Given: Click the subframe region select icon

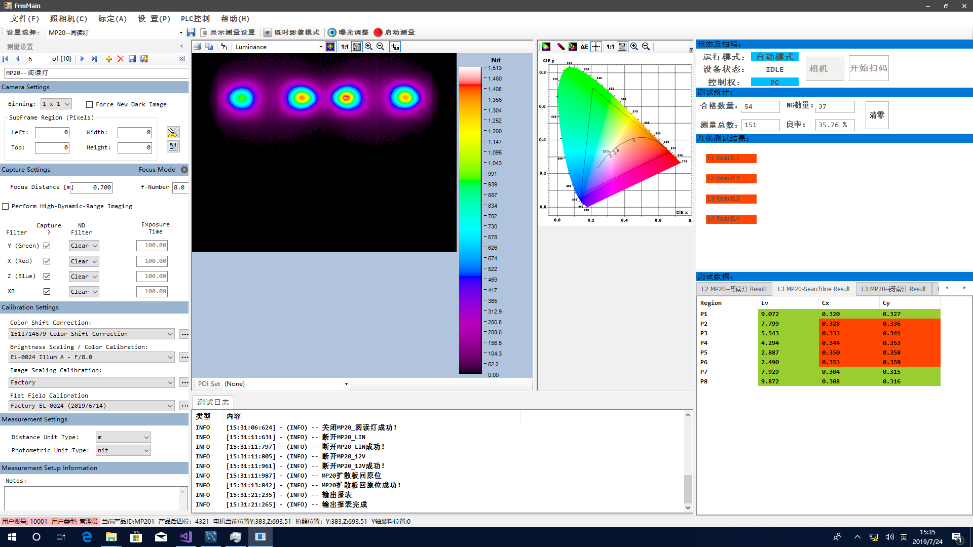Looking at the screenshot, I should point(173,132).
